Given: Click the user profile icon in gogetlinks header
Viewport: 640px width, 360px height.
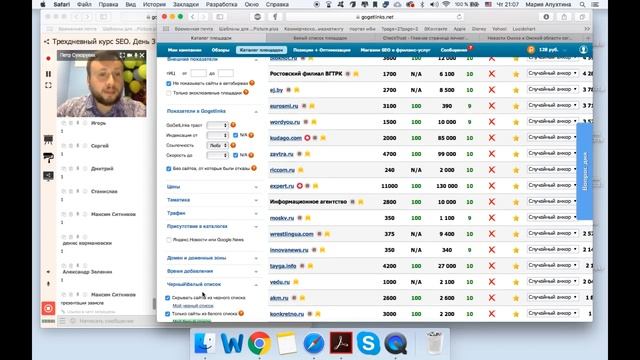Looking at the screenshot, I should pyautogui.click(x=583, y=50).
